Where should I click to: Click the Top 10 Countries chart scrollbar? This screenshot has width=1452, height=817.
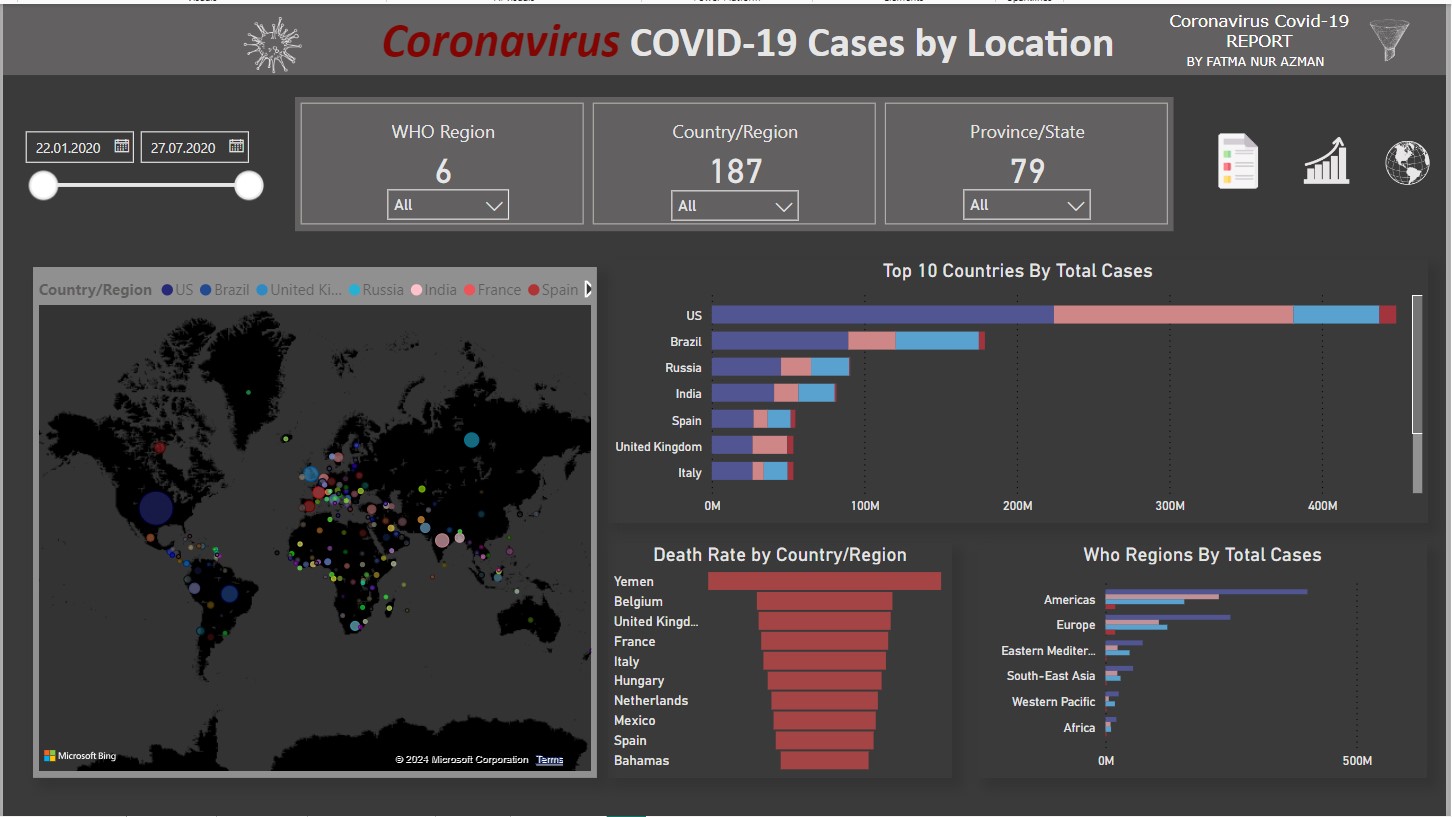(1417, 365)
